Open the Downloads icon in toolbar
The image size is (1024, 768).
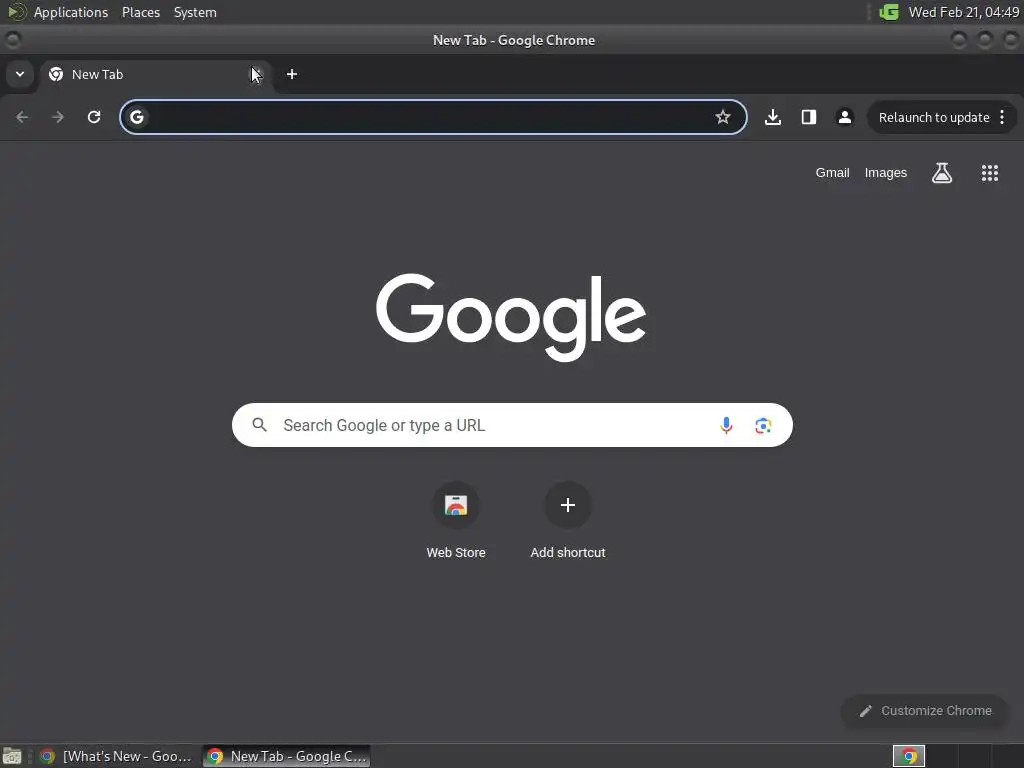(x=773, y=117)
